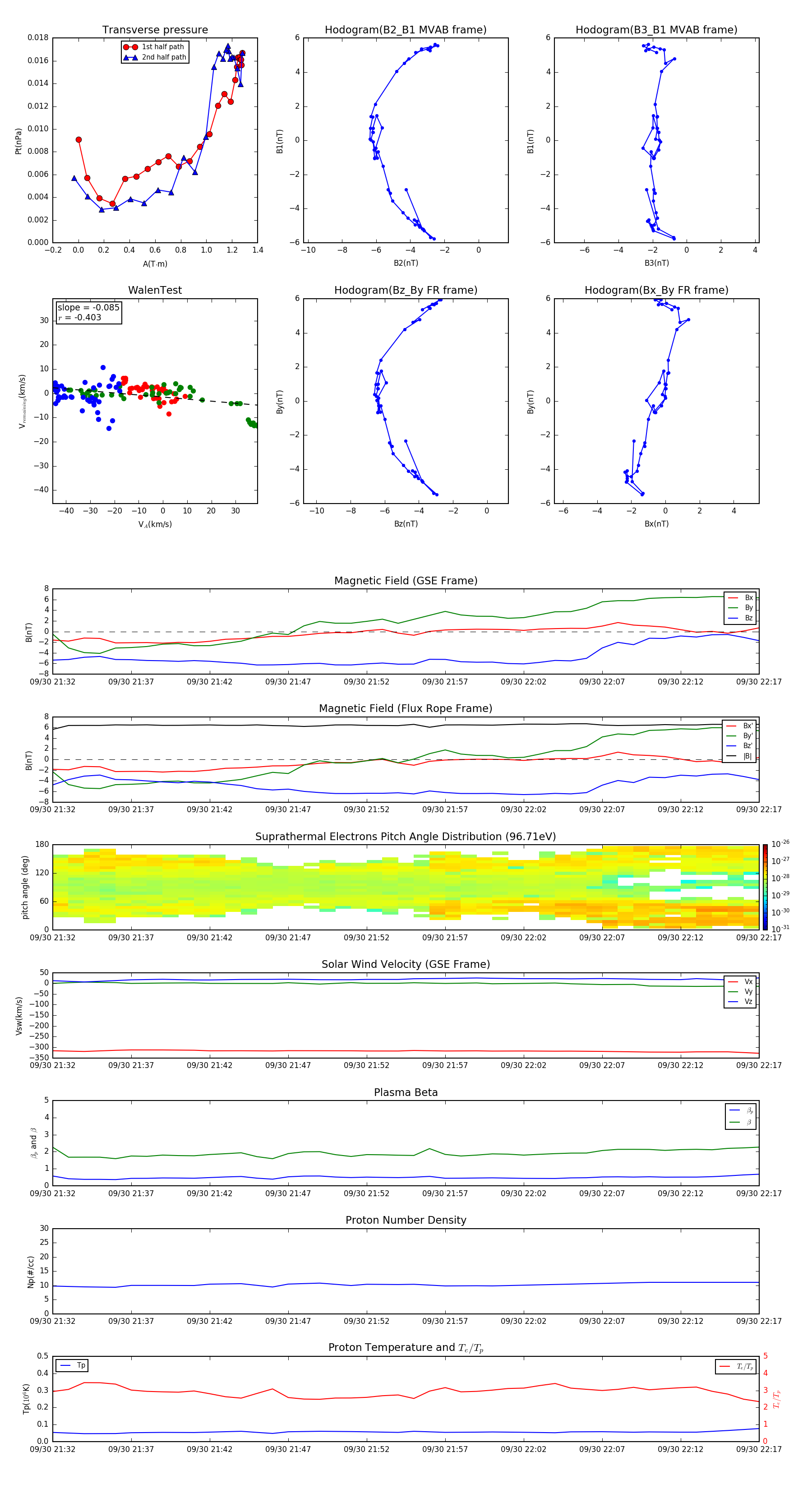Click 'Hodogram(Bz_By FR frame)' title
Image resolution: width=812 pixels, height=1489 pixels.
(x=406, y=290)
